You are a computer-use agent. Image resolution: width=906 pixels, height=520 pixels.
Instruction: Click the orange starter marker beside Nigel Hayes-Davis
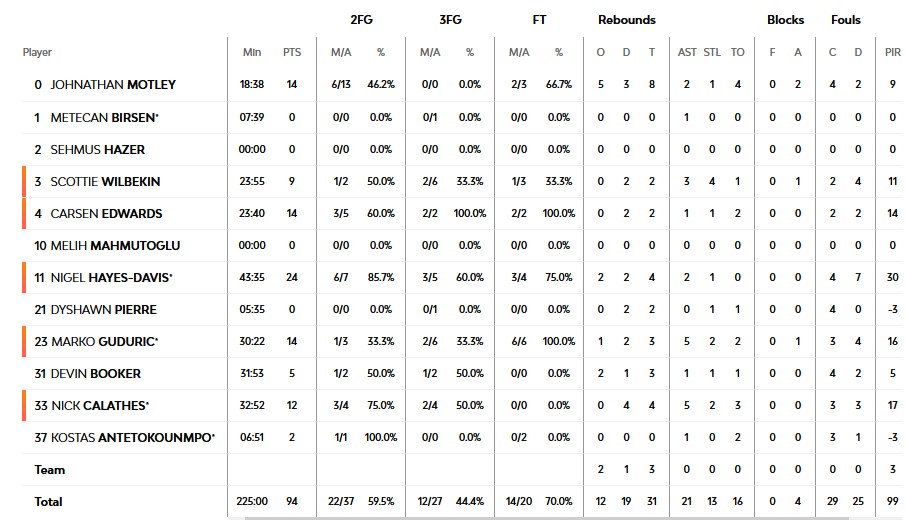coord(23,277)
